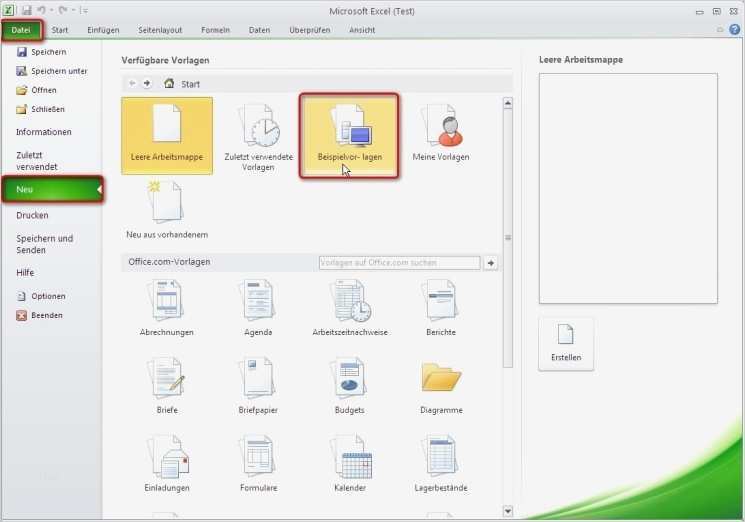
Task: Open Zuletzt verwendete Vorlagen
Action: [258, 136]
